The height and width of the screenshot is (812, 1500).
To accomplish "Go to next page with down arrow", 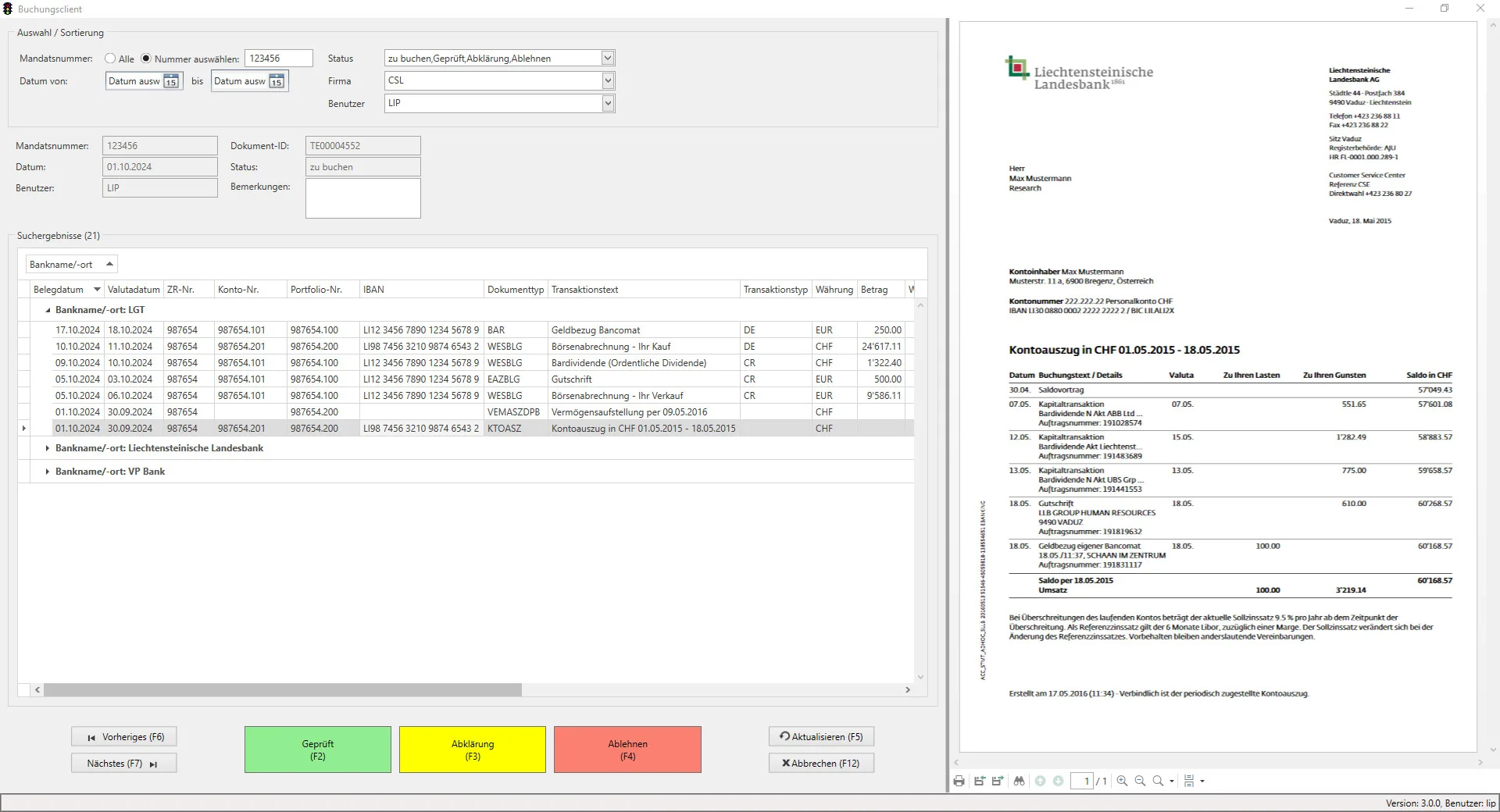I will (1058, 781).
